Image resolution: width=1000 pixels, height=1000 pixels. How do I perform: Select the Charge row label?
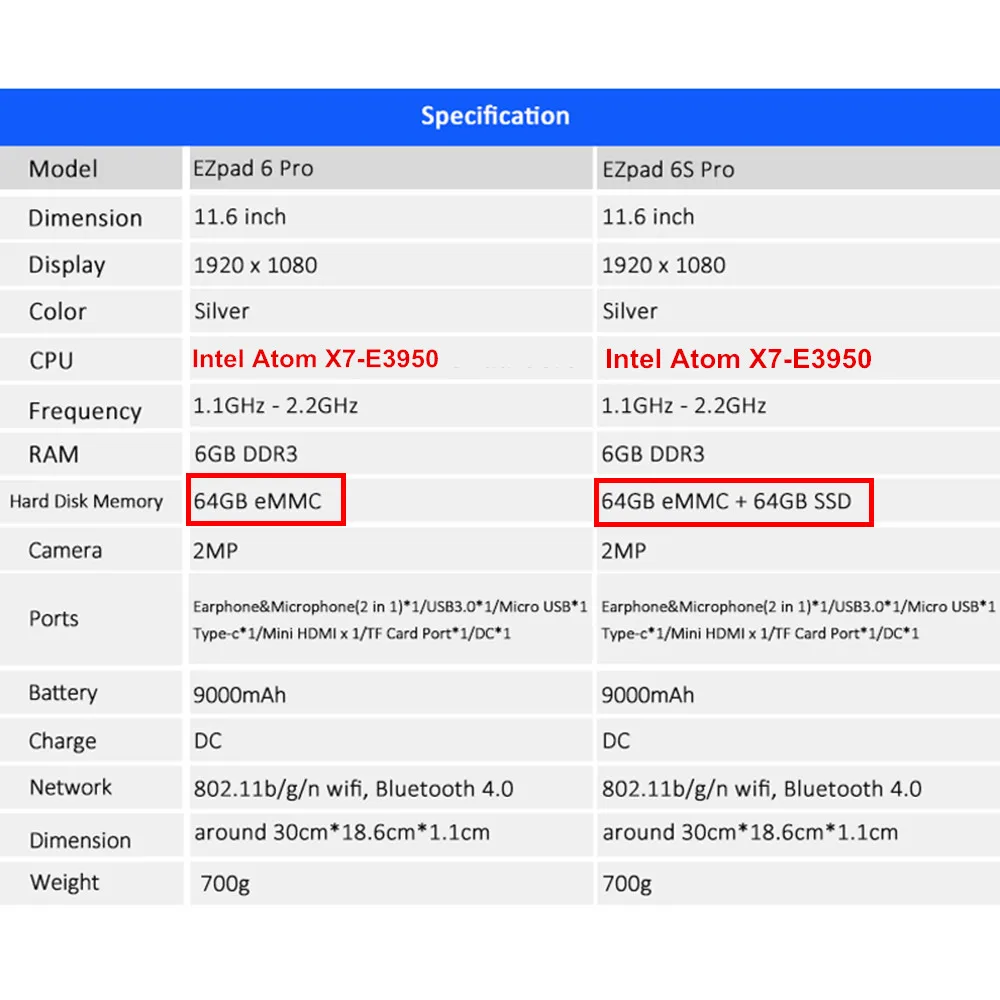tap(62, 741)
